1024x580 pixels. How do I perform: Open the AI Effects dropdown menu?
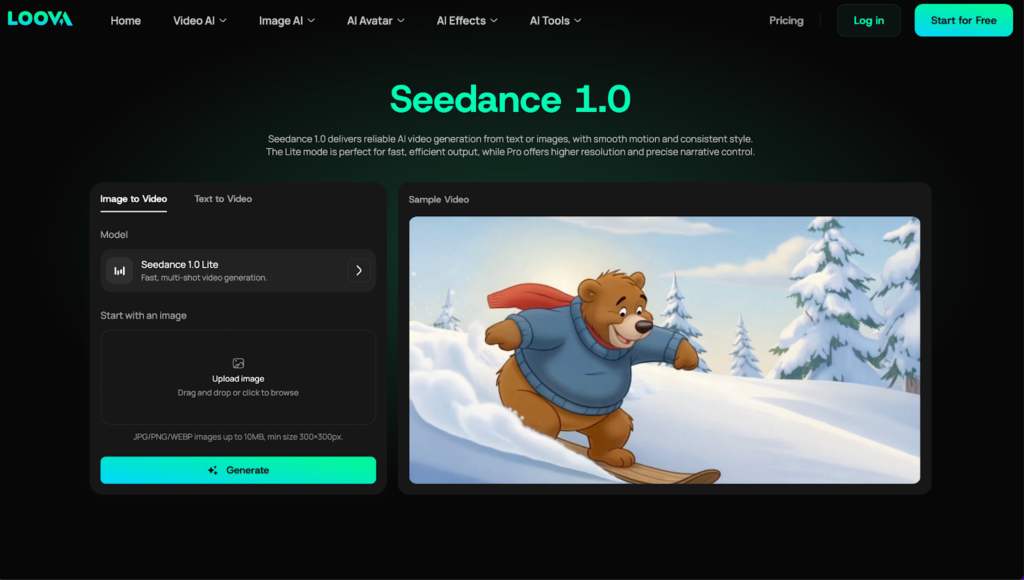coord(467,21)
